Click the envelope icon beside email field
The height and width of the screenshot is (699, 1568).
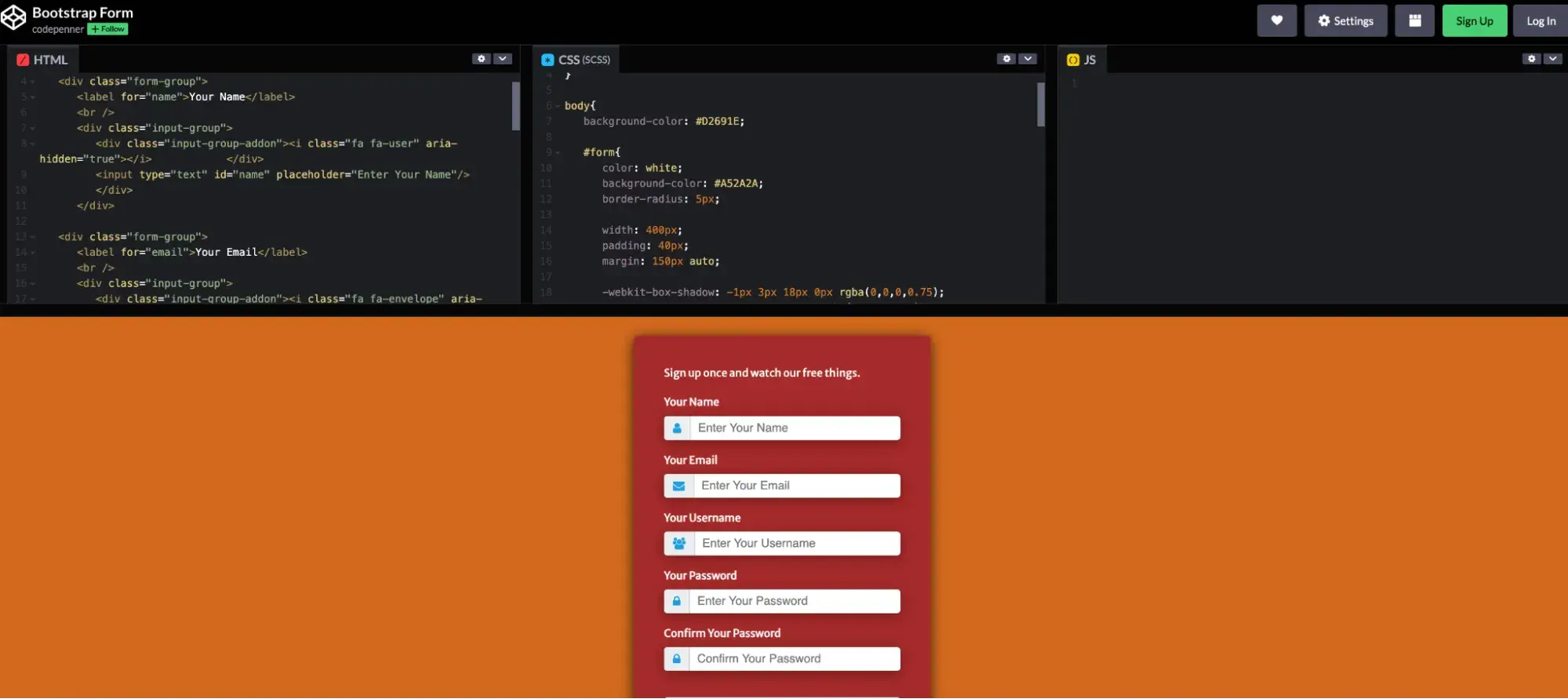[x=678, y=486]
